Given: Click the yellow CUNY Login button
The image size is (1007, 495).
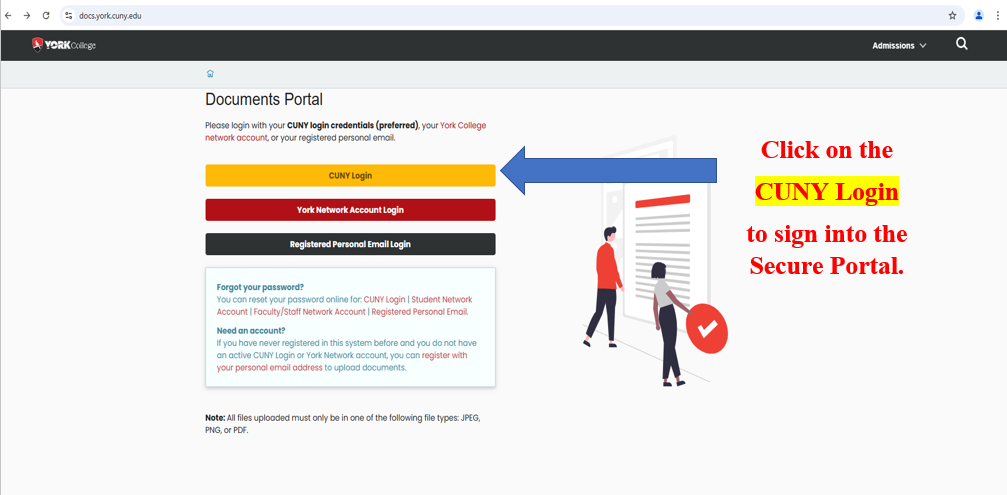Looking at the screenshot, I should (x=350, y=175).
